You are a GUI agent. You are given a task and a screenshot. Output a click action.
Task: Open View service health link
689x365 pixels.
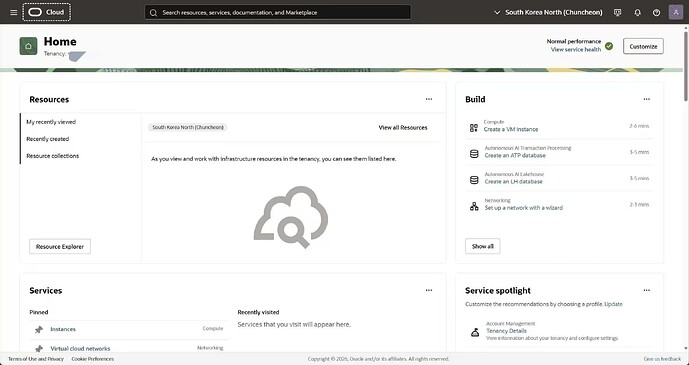point(576,50)
